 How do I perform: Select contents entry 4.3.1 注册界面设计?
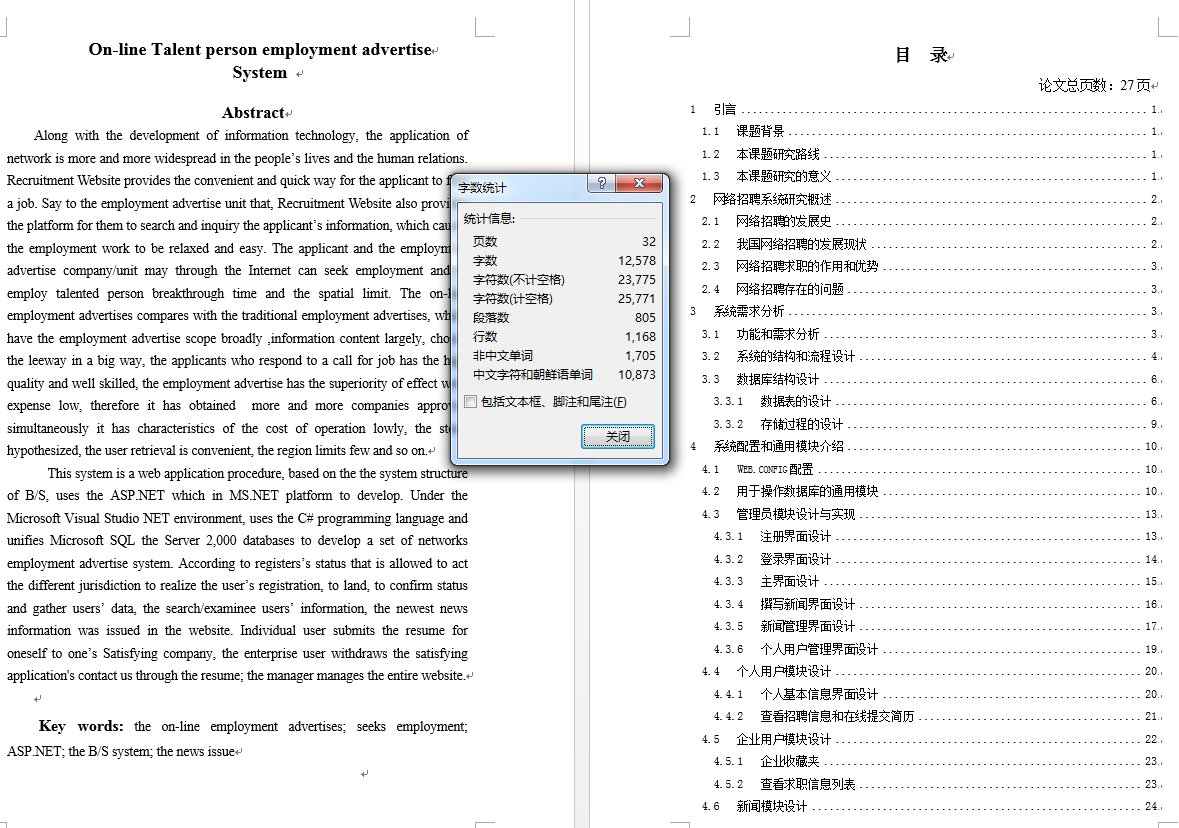[938, 536]
